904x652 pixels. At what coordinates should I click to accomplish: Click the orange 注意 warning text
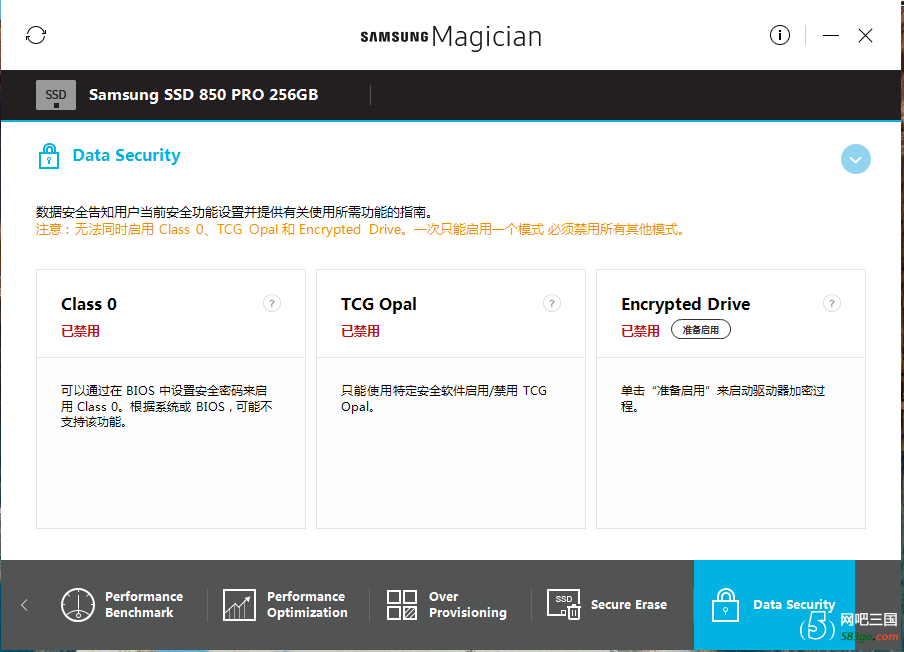coord(361,229)
